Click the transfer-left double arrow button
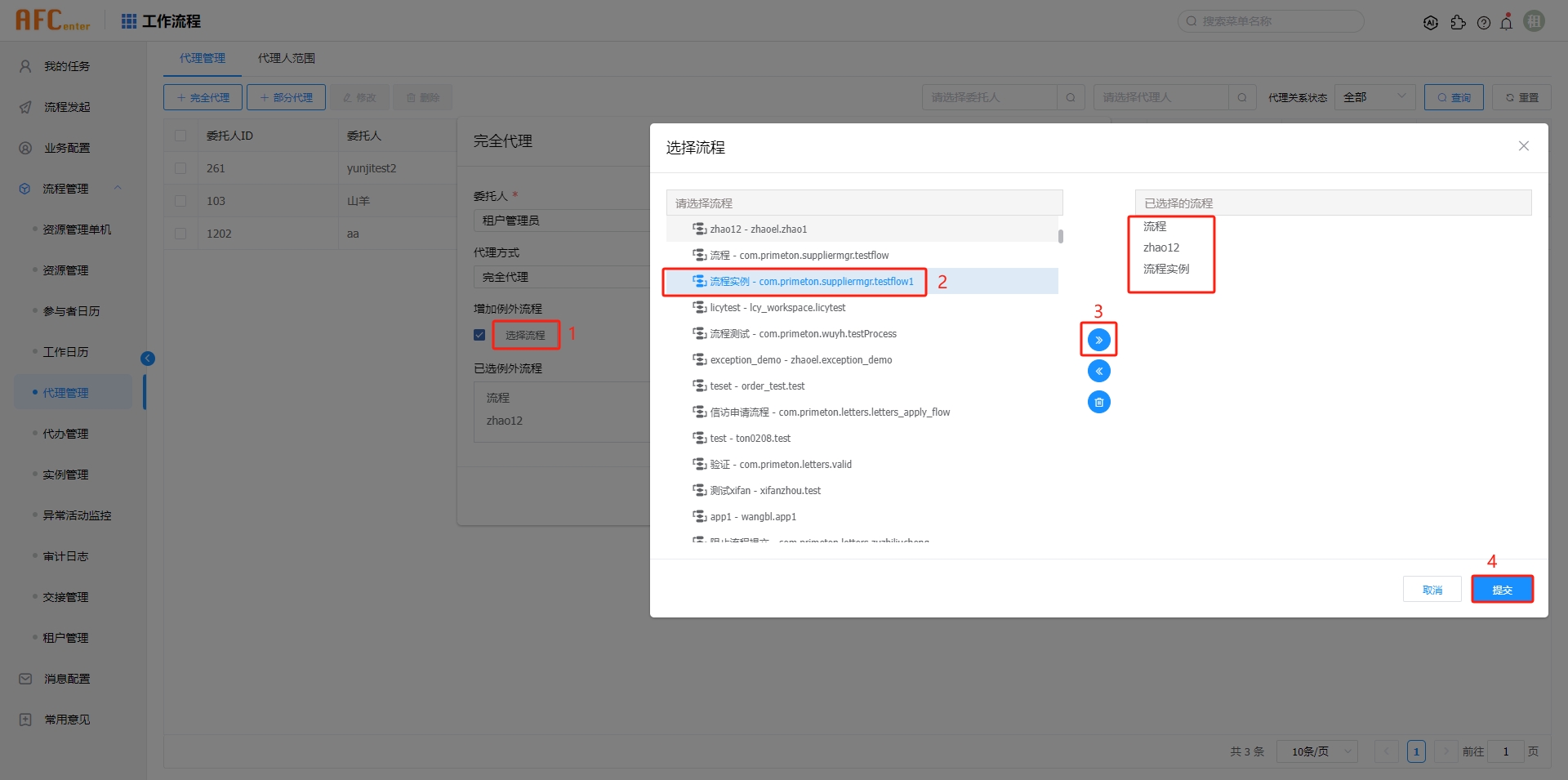Image resolution: width=1568 pixels, height=780 pixels. [x=1098, y=370]
